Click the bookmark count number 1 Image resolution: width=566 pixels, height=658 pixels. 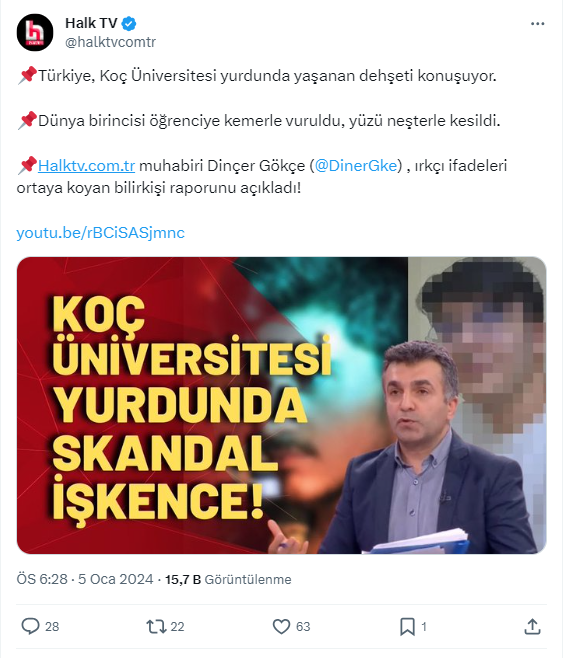click(424, 627)
